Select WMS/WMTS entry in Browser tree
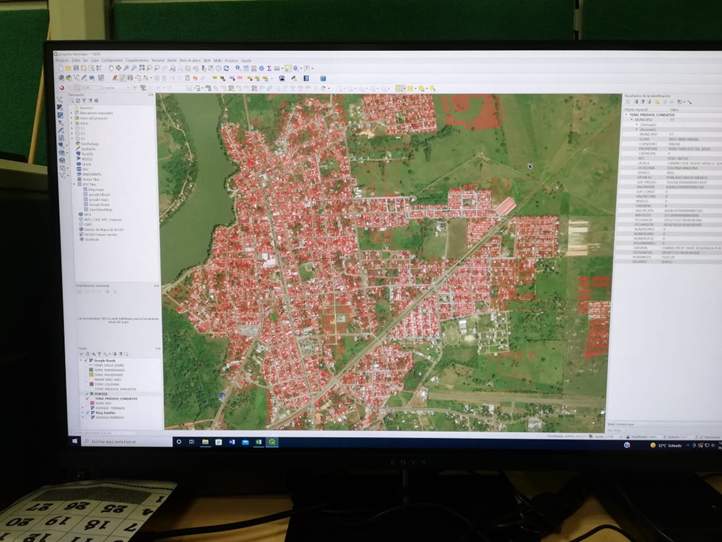 click(x=89, y=174)
